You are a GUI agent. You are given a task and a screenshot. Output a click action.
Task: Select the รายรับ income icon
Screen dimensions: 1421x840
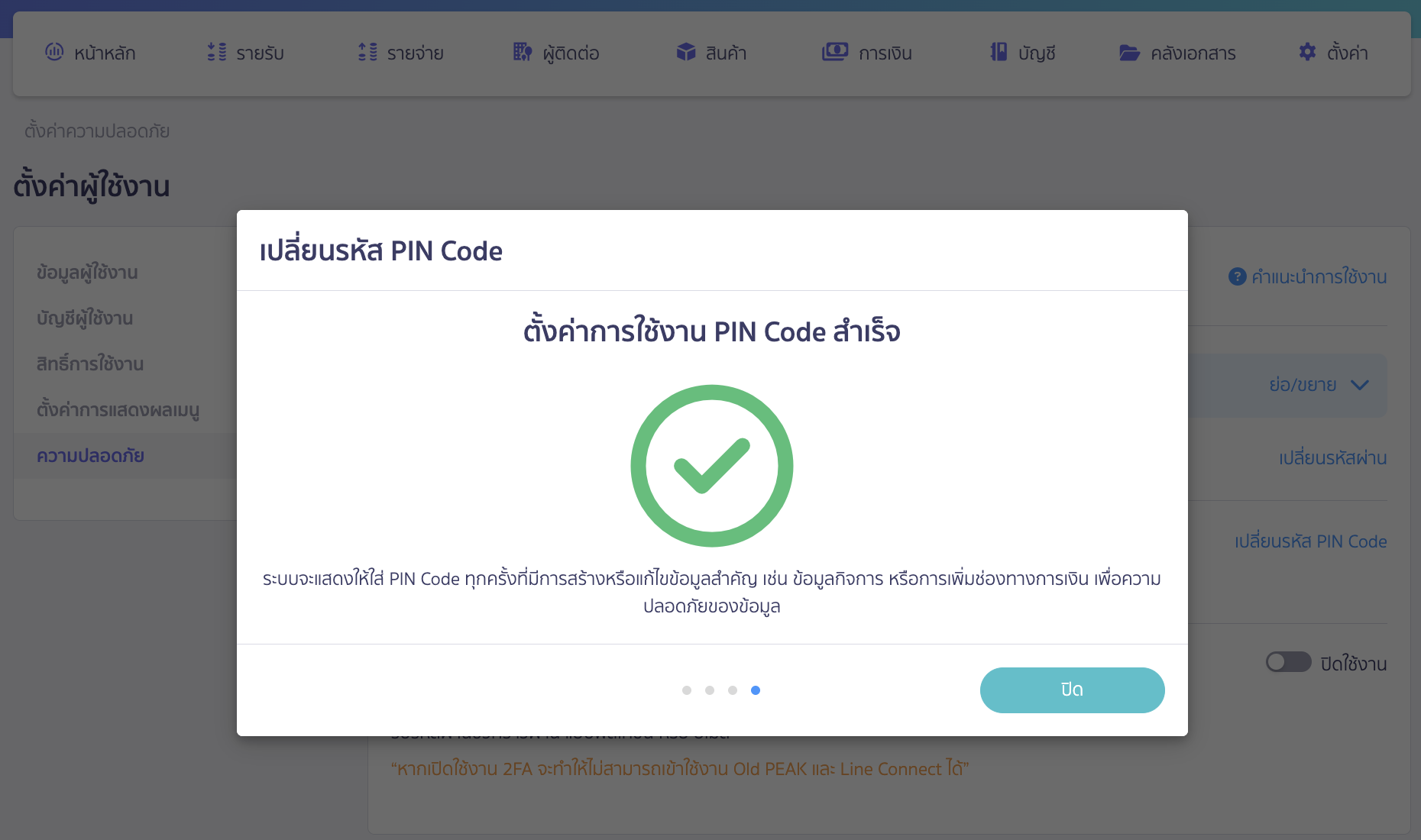(x=215, y=52)
